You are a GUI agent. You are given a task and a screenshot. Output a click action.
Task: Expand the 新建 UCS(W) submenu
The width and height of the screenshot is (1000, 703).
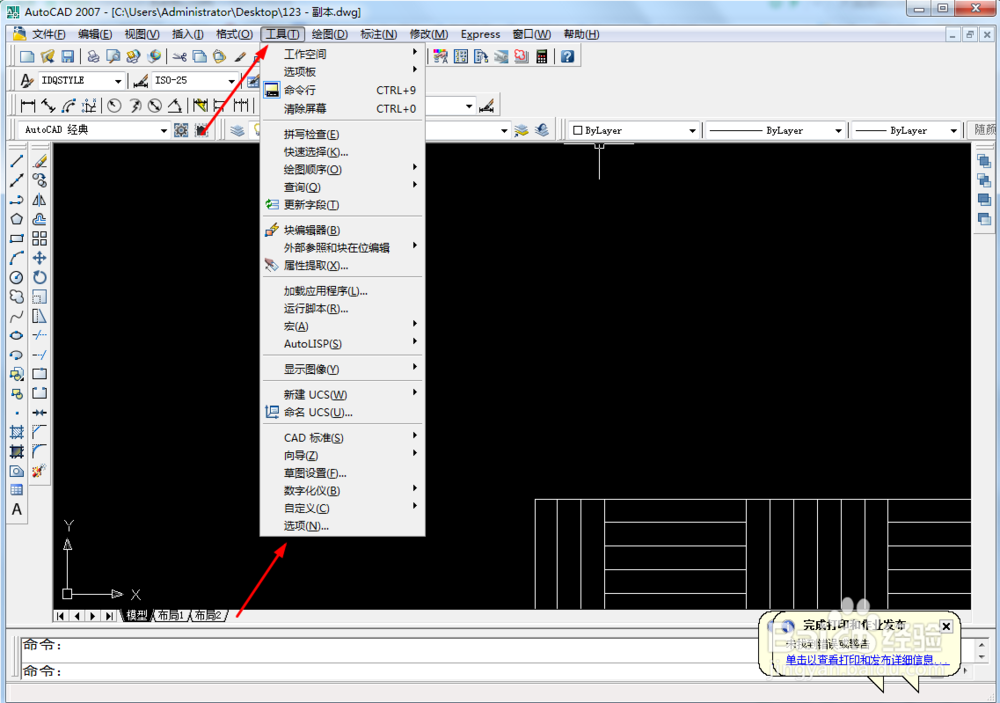point(342,394)
